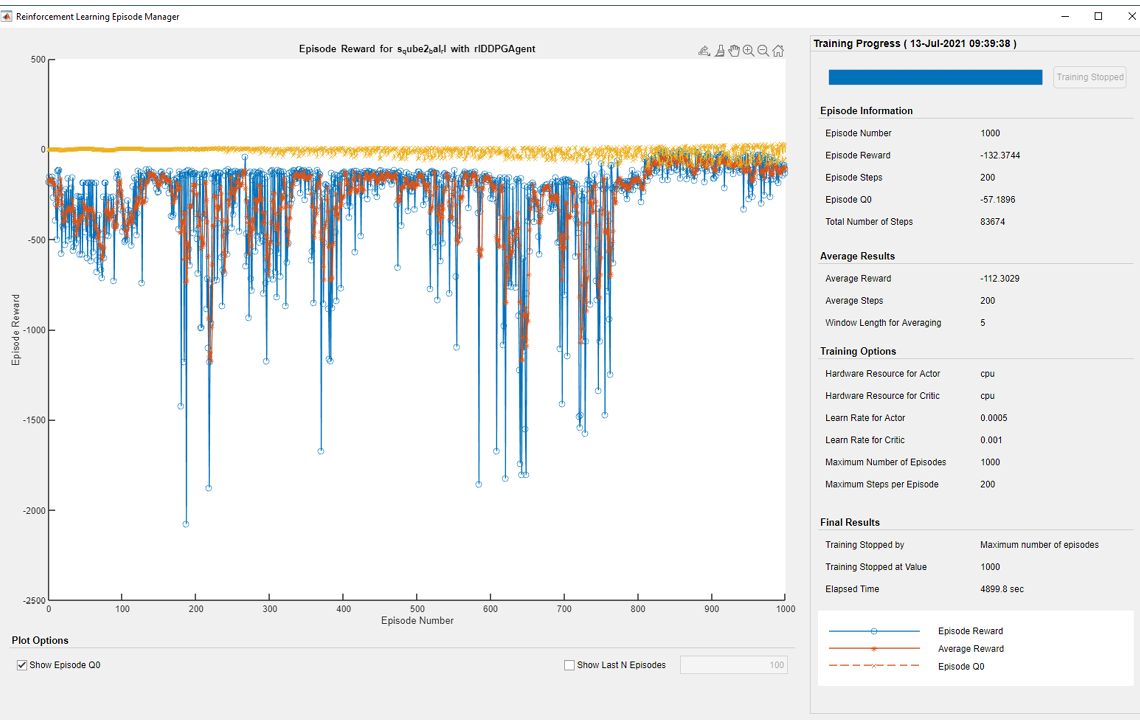Click the Episode Q0 legend entry
The height and width of the screenshot is (720, 1140).
962,666
